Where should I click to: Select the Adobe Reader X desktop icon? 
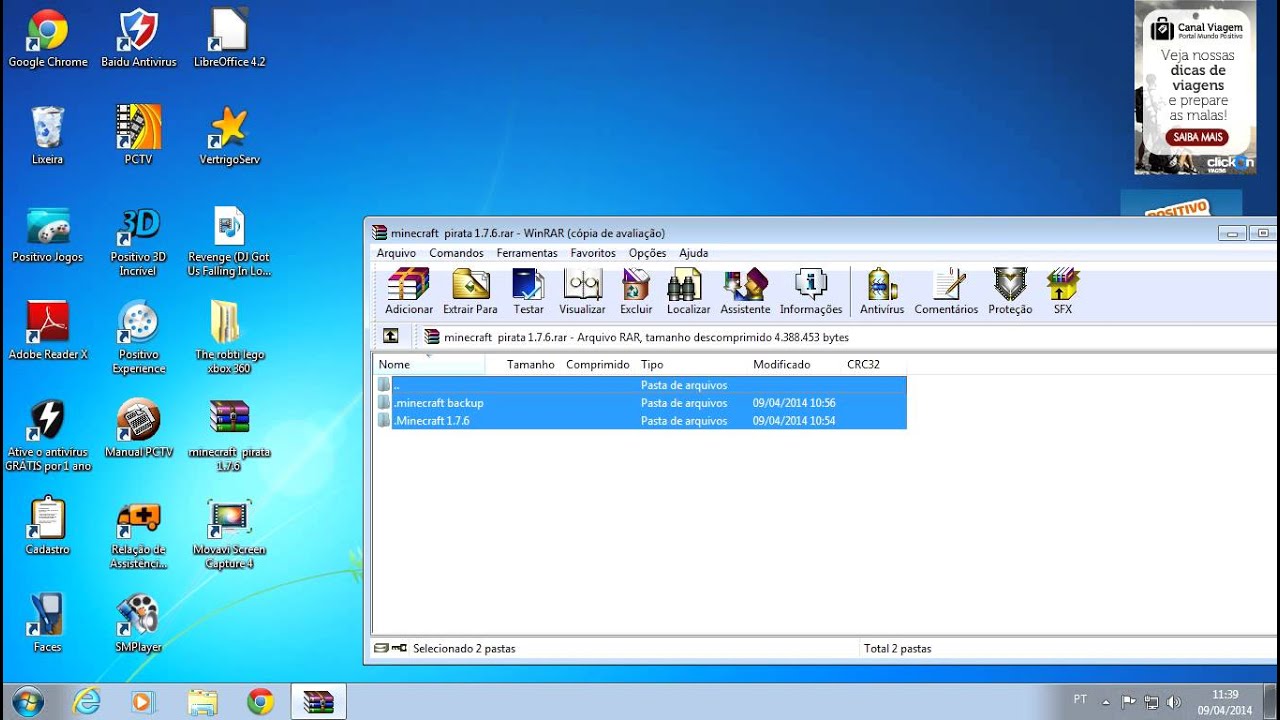[x=48, y=330]
